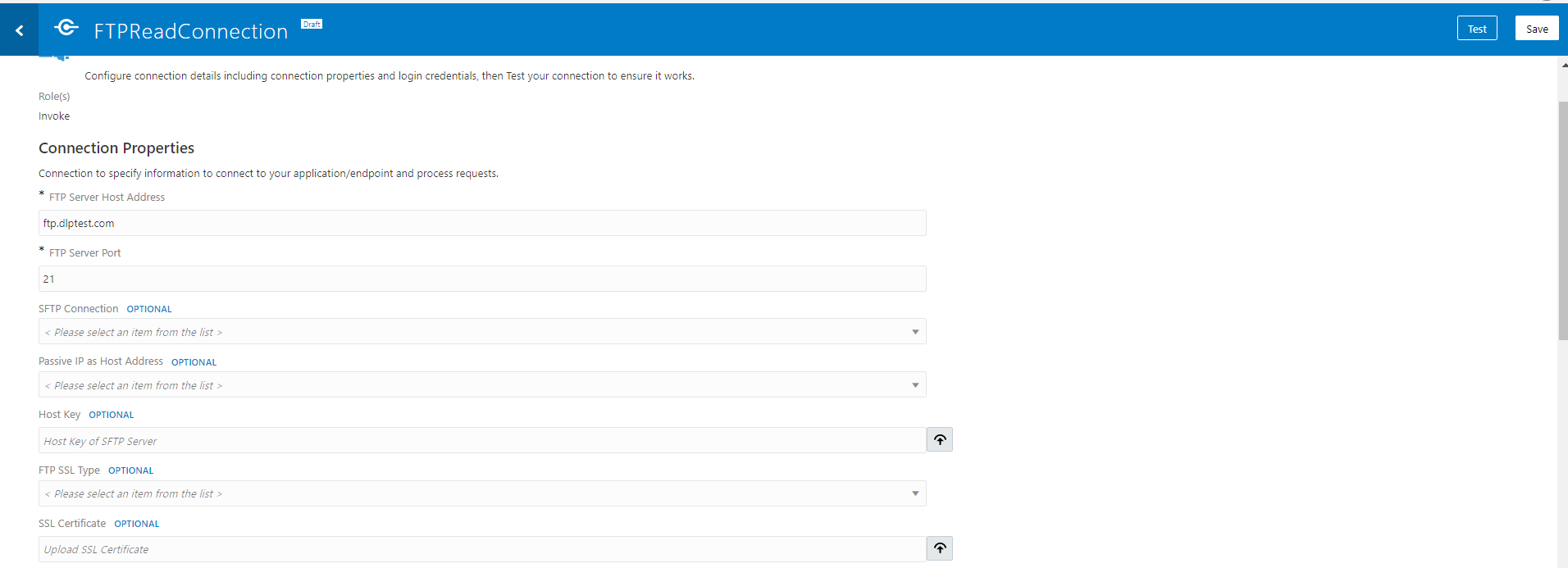Open FTP SSL Type dropdown

pos(482,493)
